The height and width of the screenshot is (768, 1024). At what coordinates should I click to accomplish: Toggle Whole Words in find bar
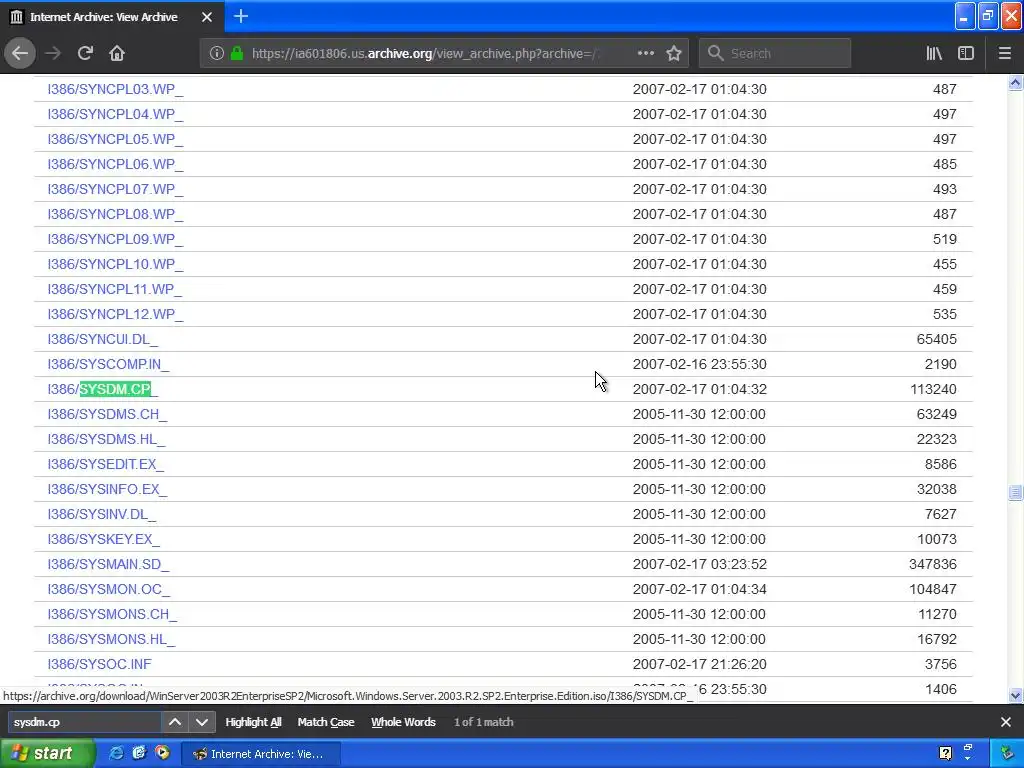[x=403, y=722]
